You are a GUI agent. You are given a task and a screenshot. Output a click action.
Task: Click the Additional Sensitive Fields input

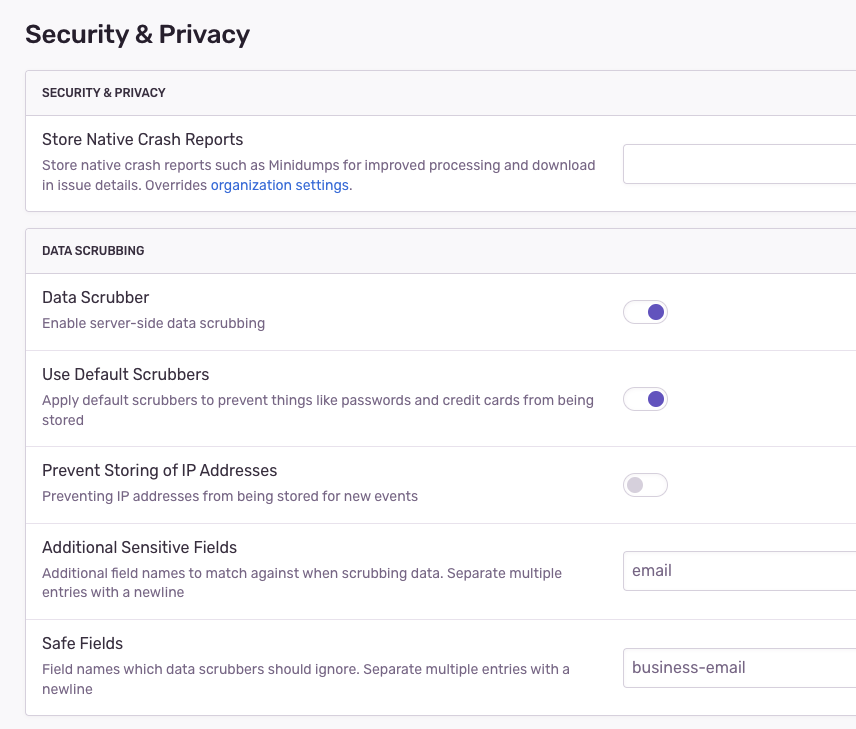click(740, 570)
